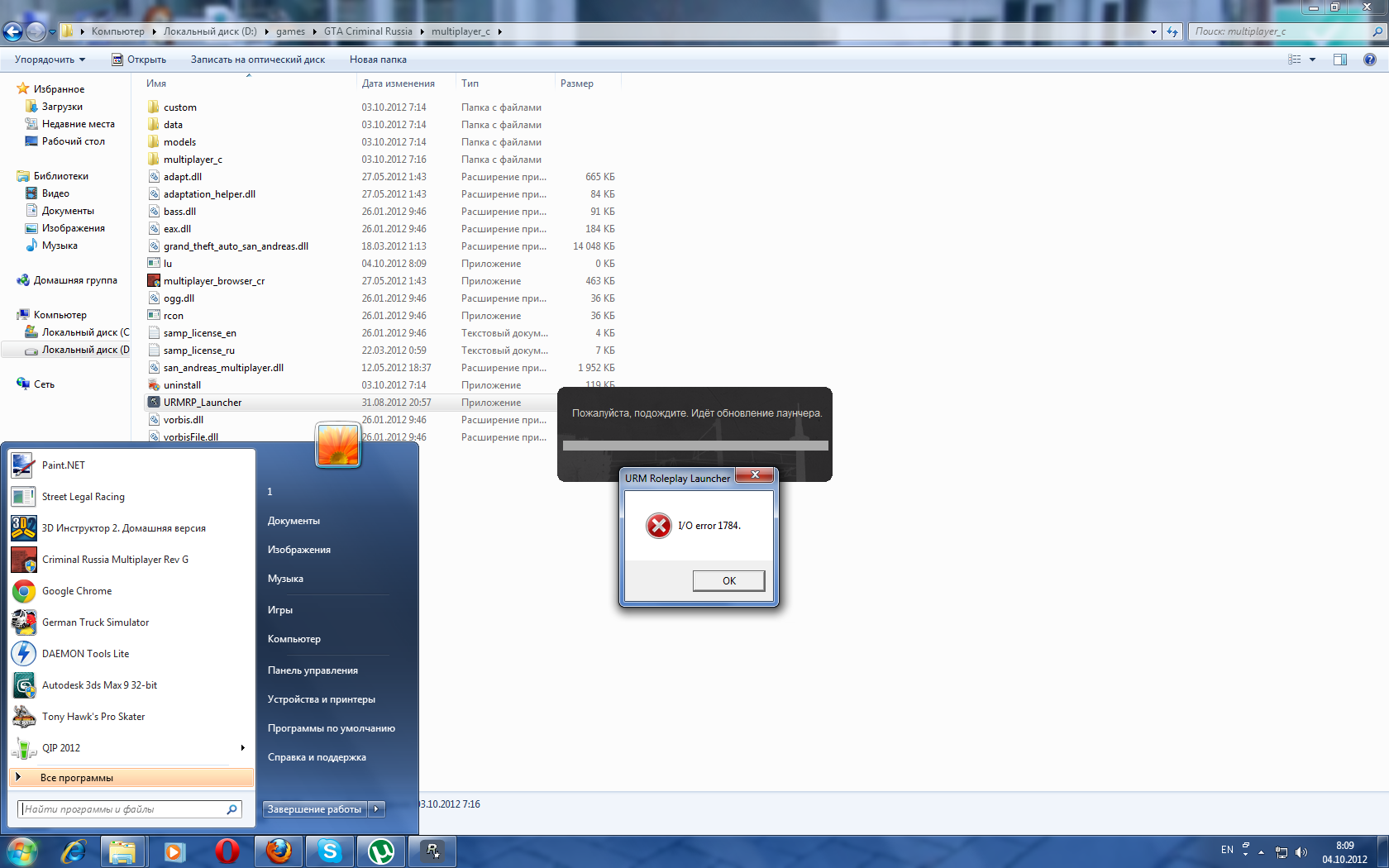Click the volume icon in system tray
The width and height of the screenshot is (1389, 868).
[1301, 851]
